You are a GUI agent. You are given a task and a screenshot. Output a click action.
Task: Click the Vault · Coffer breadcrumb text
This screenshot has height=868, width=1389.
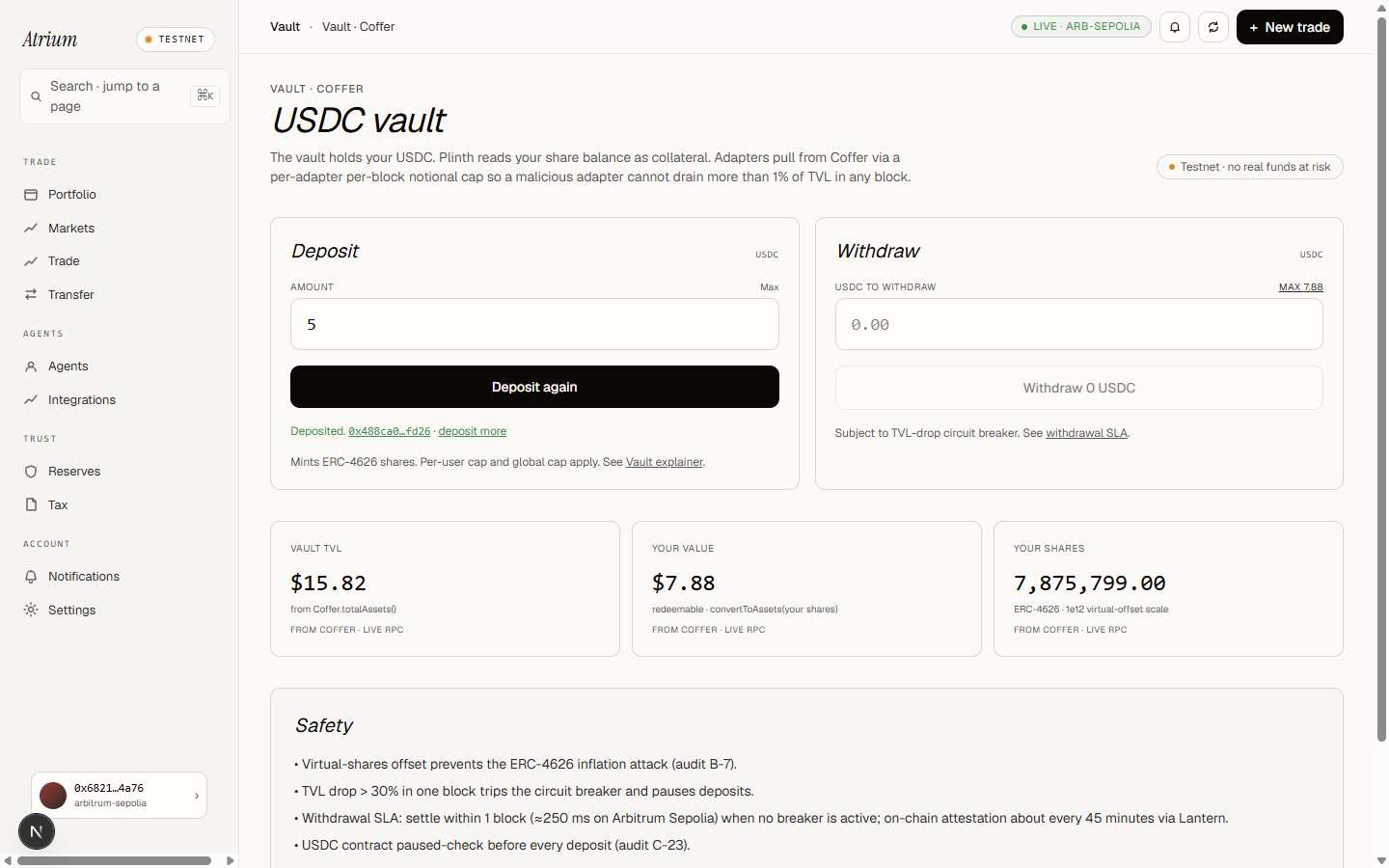tap(358, 27)
